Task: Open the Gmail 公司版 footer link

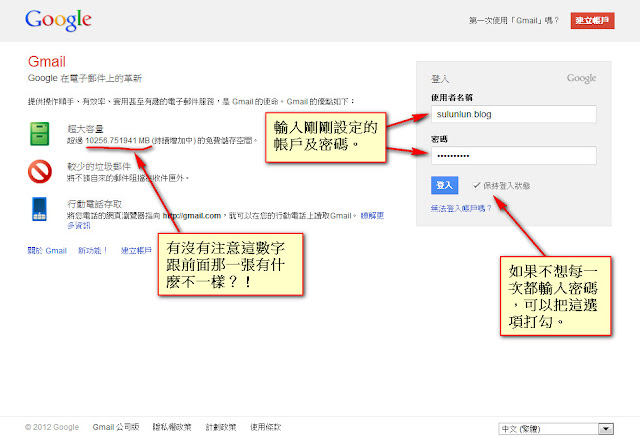Action: click(116, 427)
